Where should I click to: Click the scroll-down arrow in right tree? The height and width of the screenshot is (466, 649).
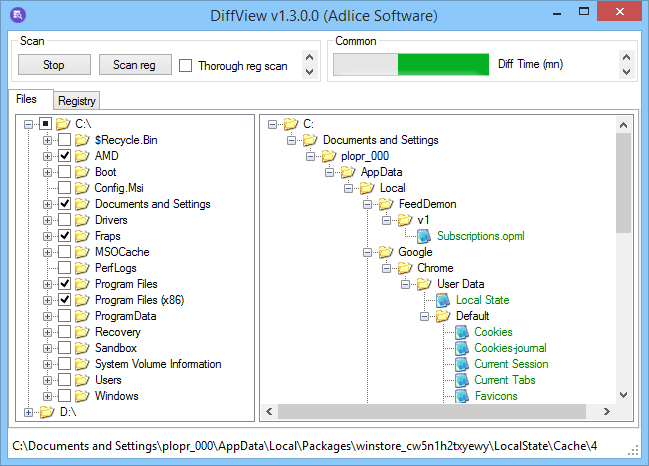pos(623,395)
